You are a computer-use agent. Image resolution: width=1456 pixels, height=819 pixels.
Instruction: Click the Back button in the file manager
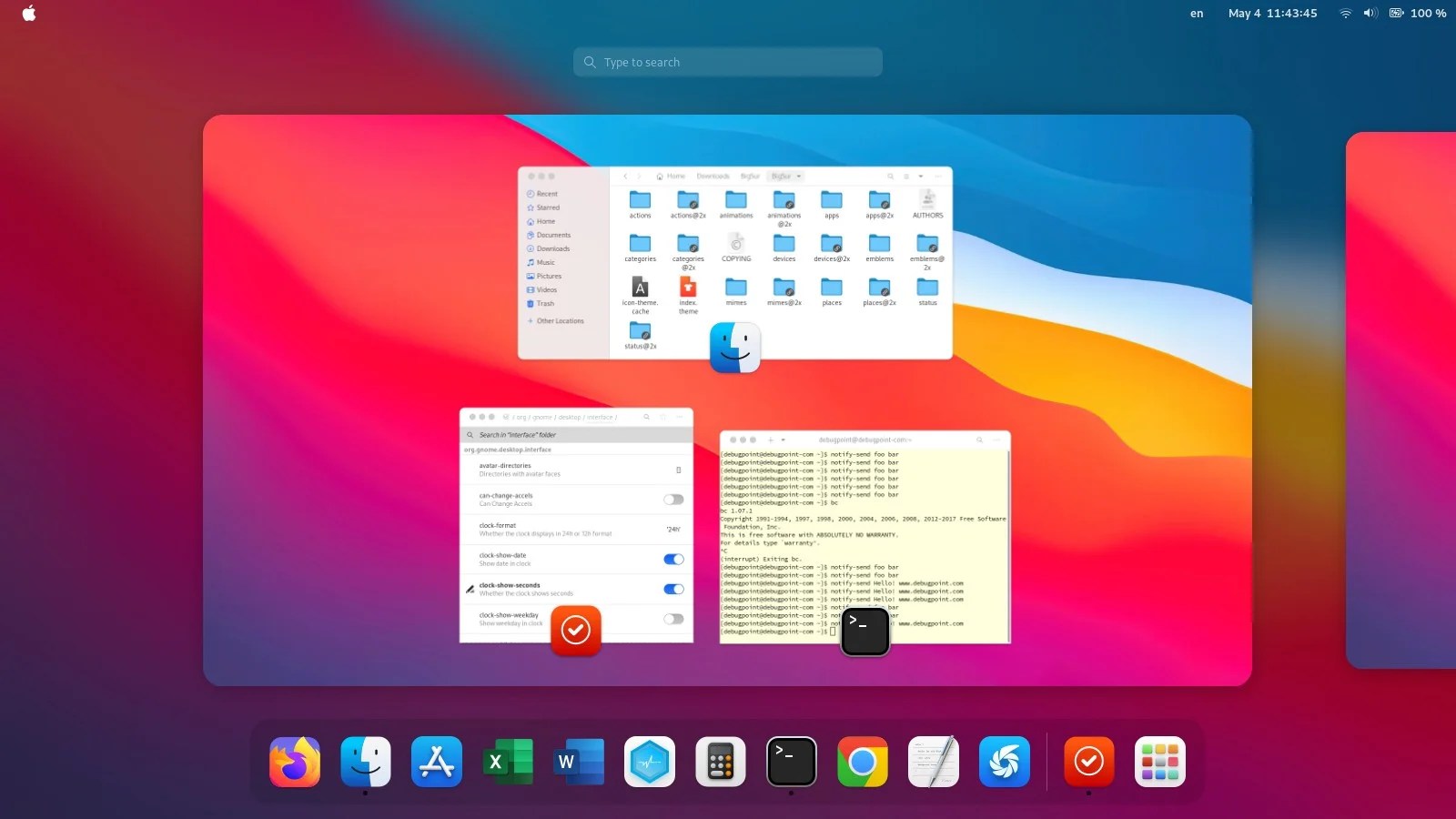click(x=626, y=176)
